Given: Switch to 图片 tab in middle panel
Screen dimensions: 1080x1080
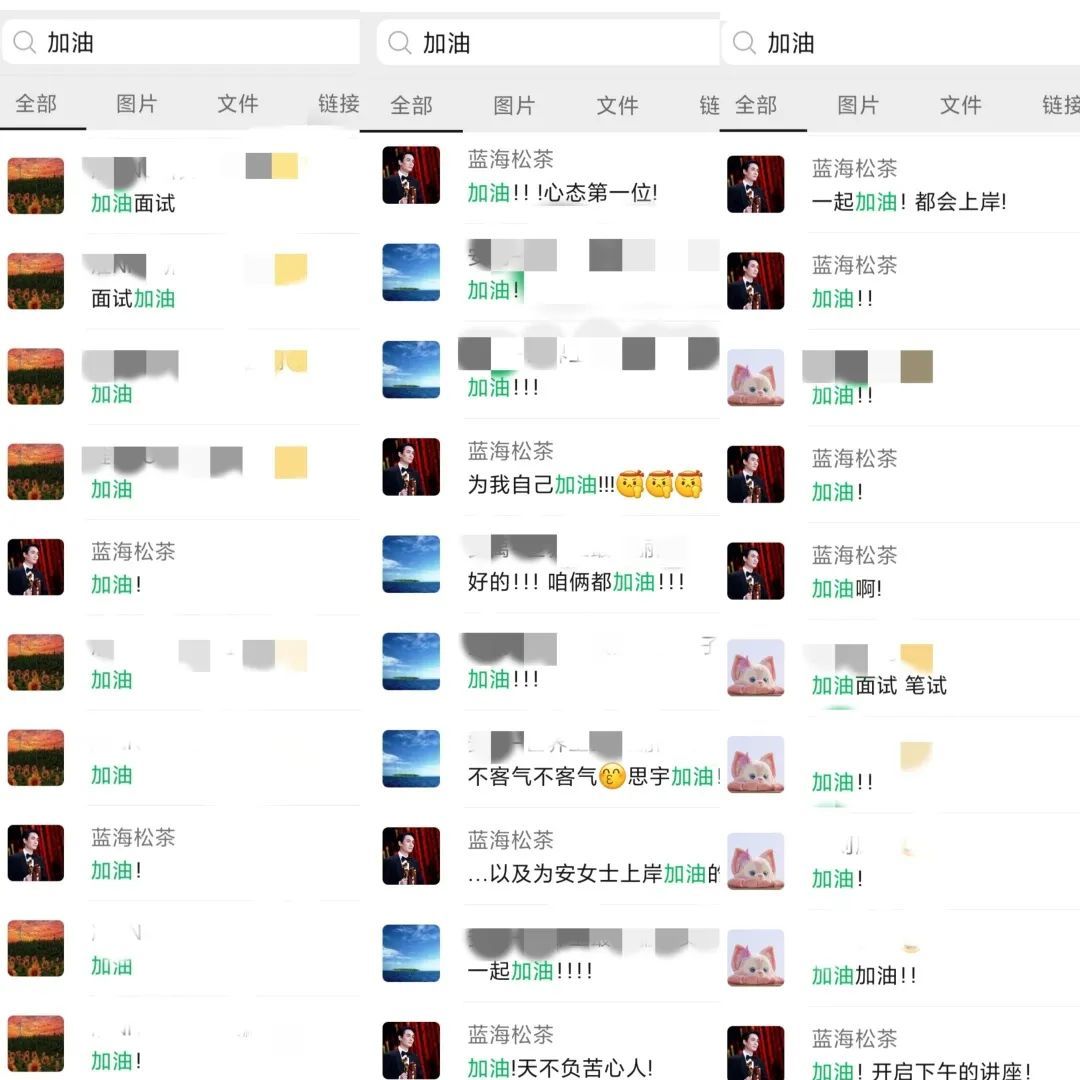Looking at the screenshot, I should point(514,105).
